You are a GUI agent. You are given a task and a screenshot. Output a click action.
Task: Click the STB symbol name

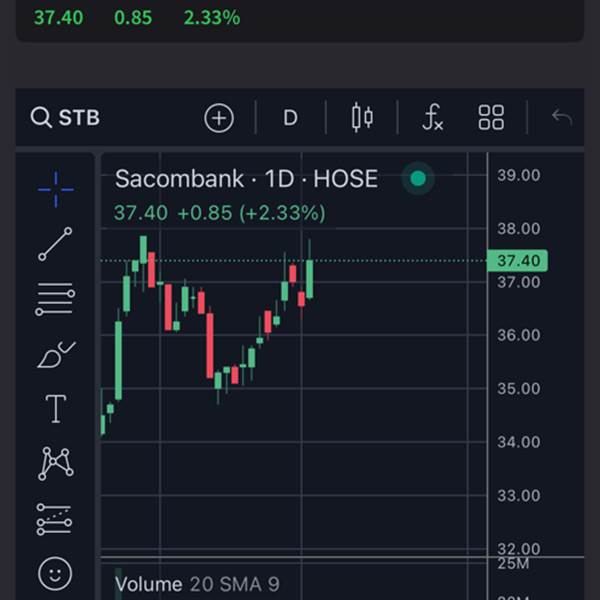[79, 117]
